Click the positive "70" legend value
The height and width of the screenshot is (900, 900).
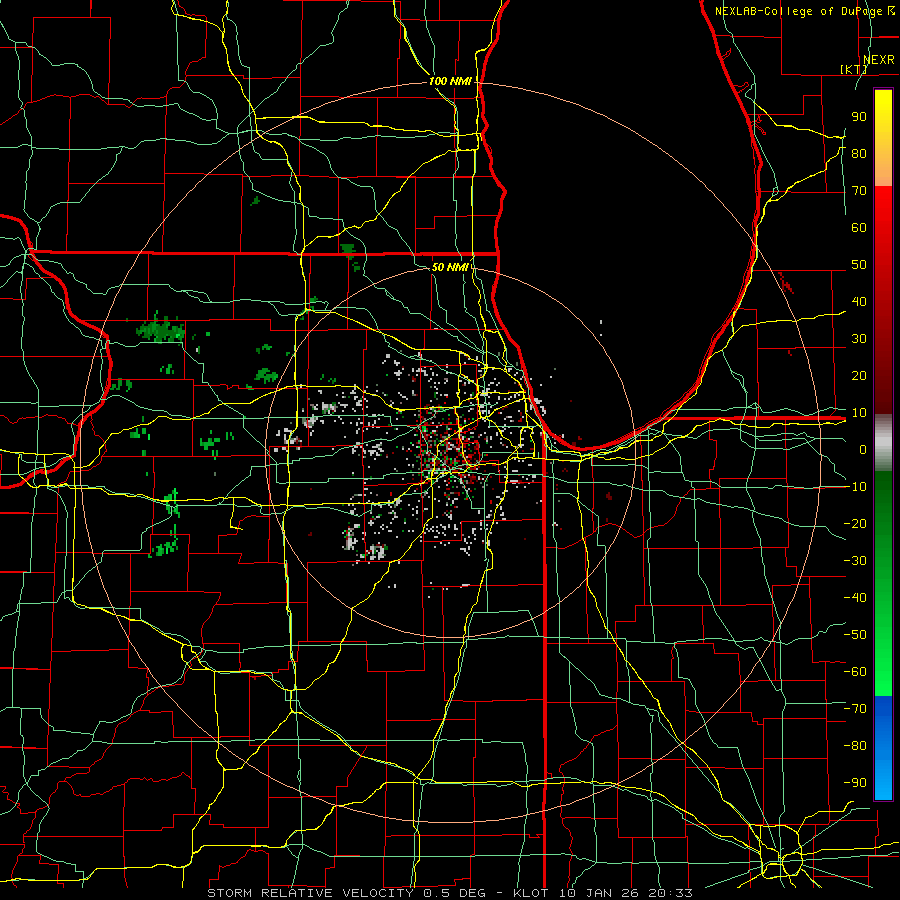click(859, 191)
